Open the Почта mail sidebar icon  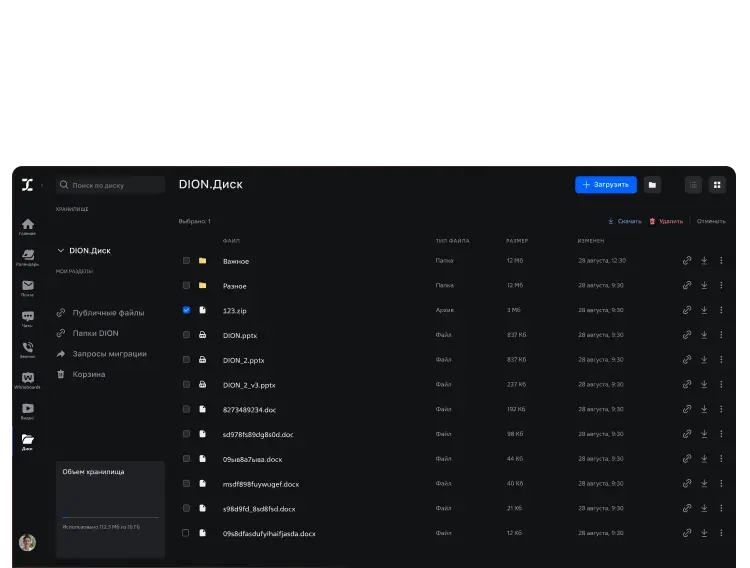[x=28, y=288]
